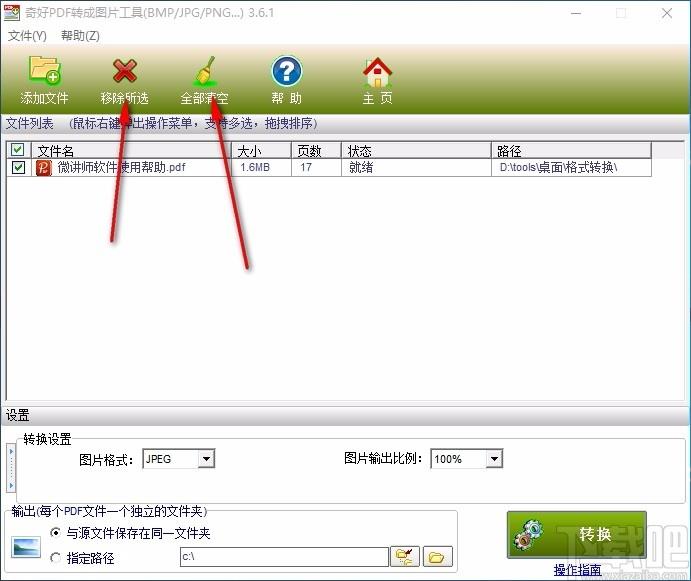Sort by the 页数 column header
Screen dimensions: 691x581
pyautogui.click(x=316, y=151)
